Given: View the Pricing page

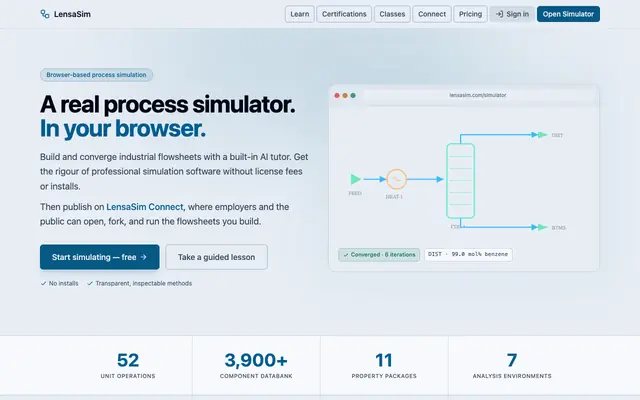Looking at the screenshot, I should (x=470, y=14).
